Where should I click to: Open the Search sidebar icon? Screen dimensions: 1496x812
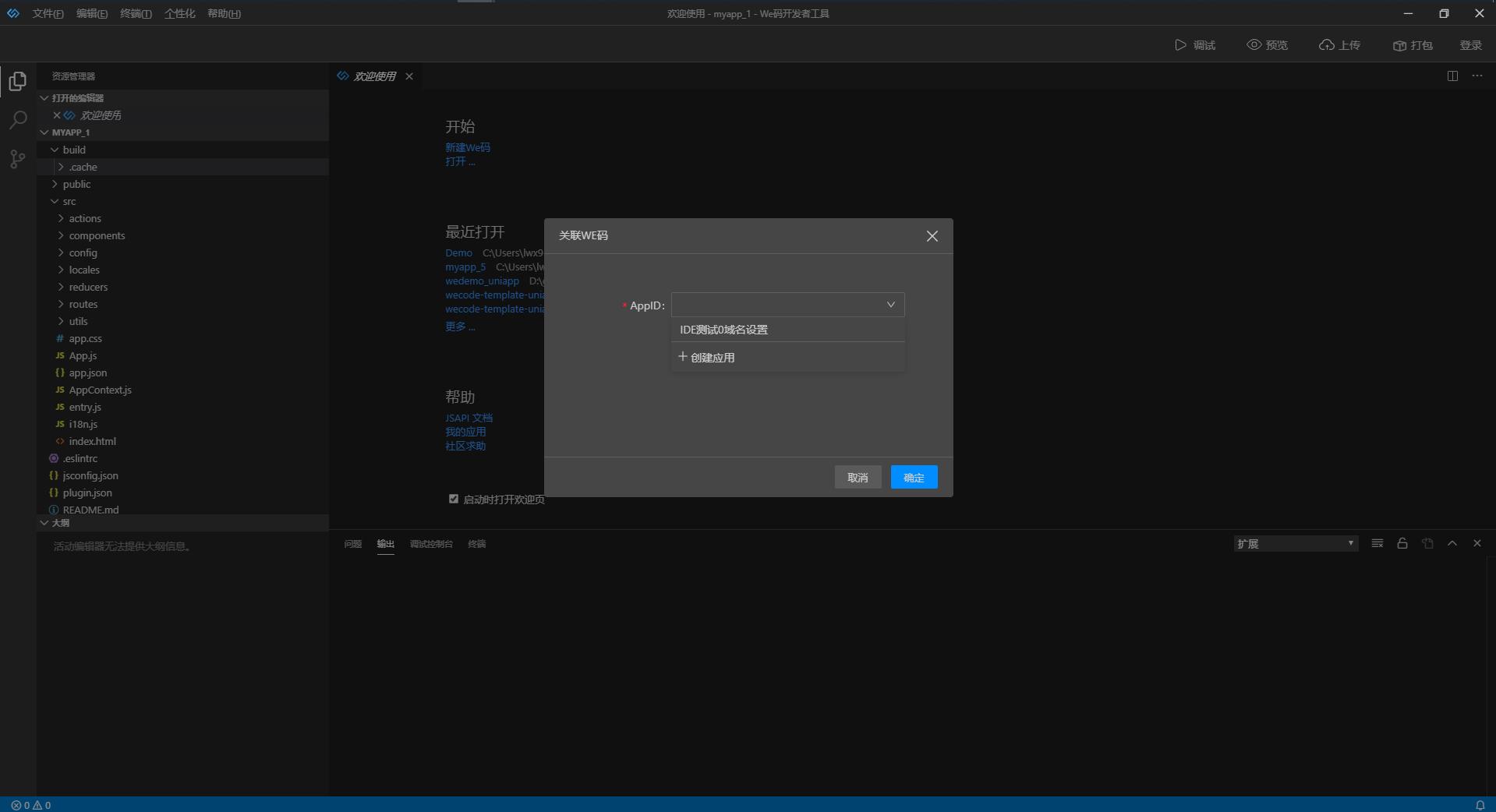[x=17, y=121]
